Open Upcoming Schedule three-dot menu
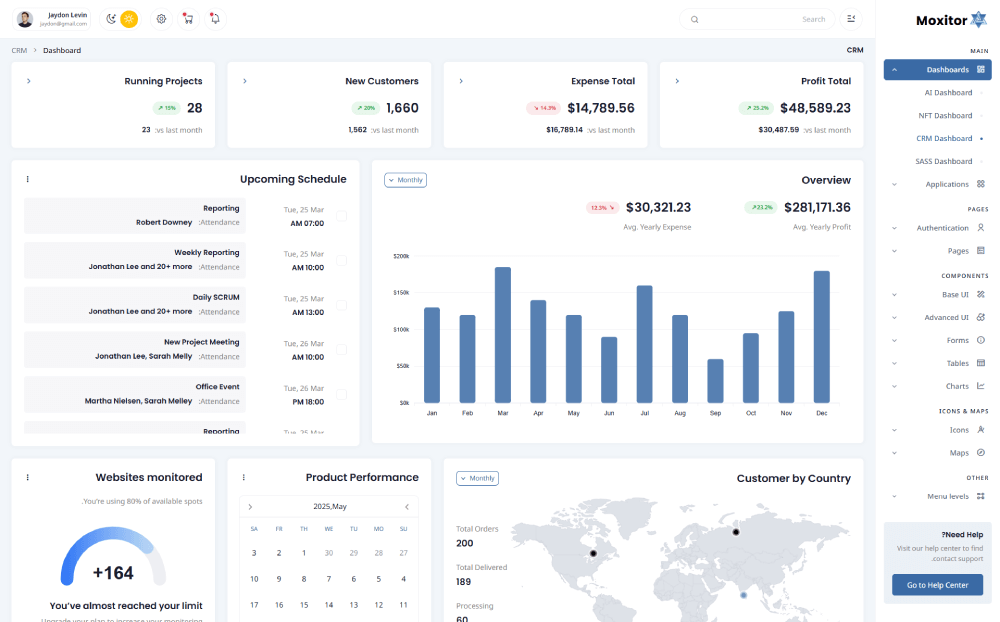The height and width of the screenshot is (622, 1000). pyautogui.click(x=28, y=180)
